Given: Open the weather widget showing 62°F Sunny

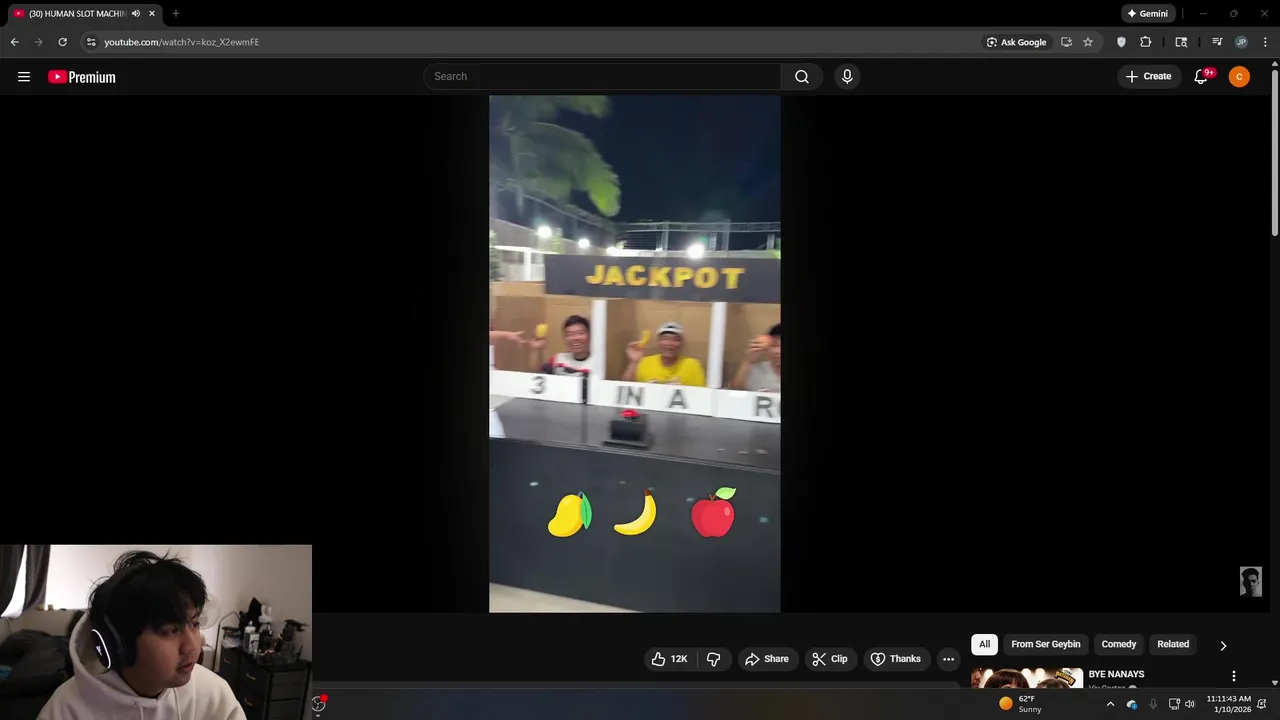Looking at the screenshot, I should [1020, 704].
